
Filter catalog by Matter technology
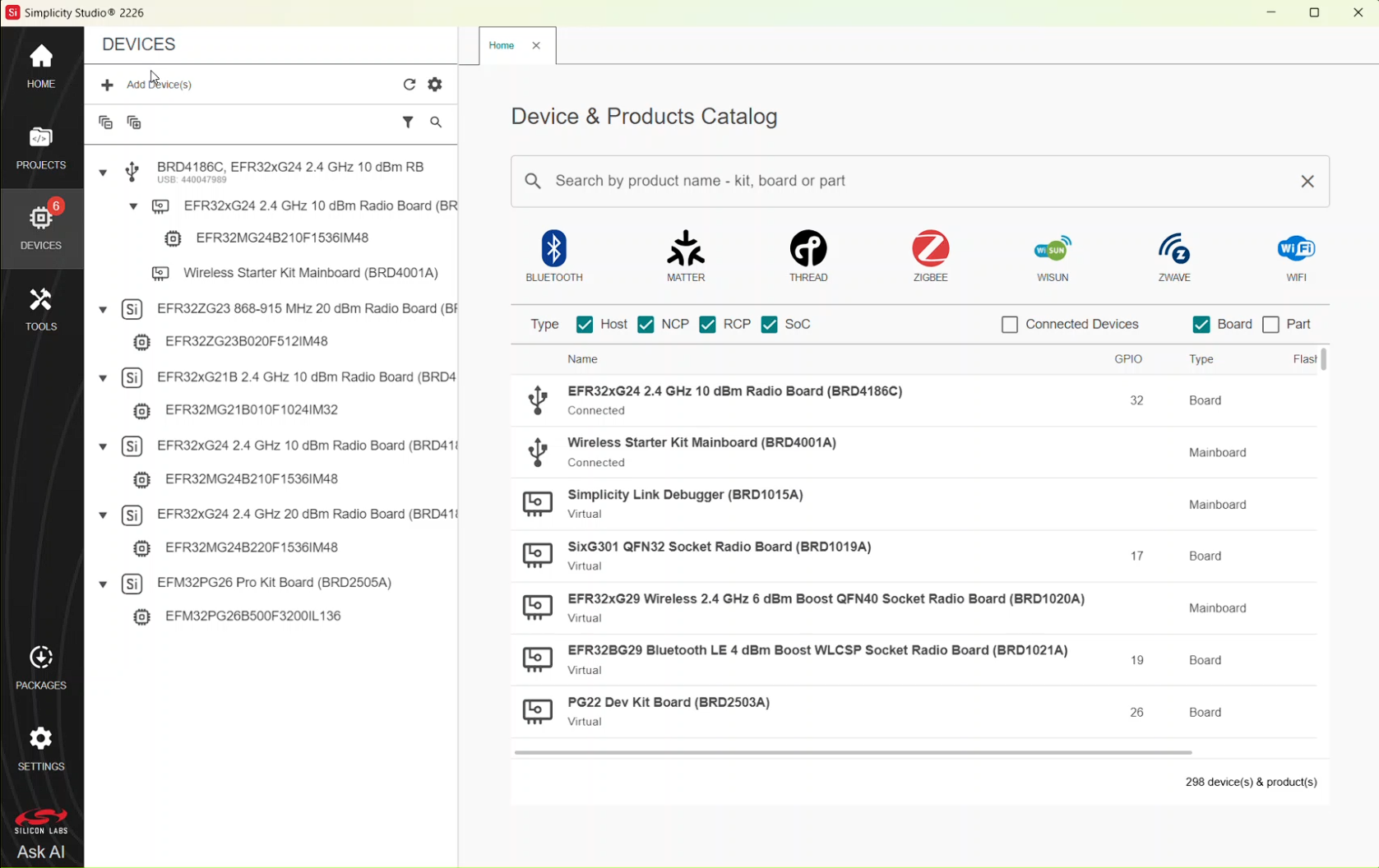[x=686, y=256]
